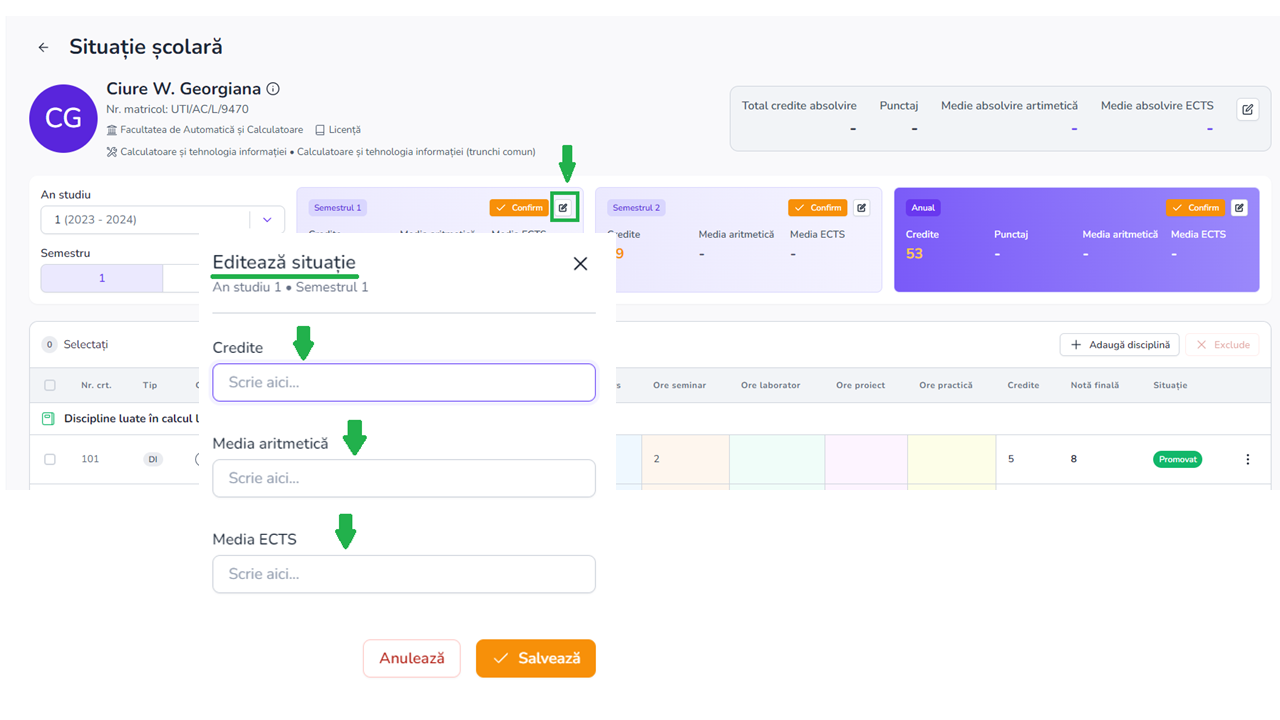Select semester 1 tab under Semestru
Viewport: 1280px width, 720px height.
(101, 278)
